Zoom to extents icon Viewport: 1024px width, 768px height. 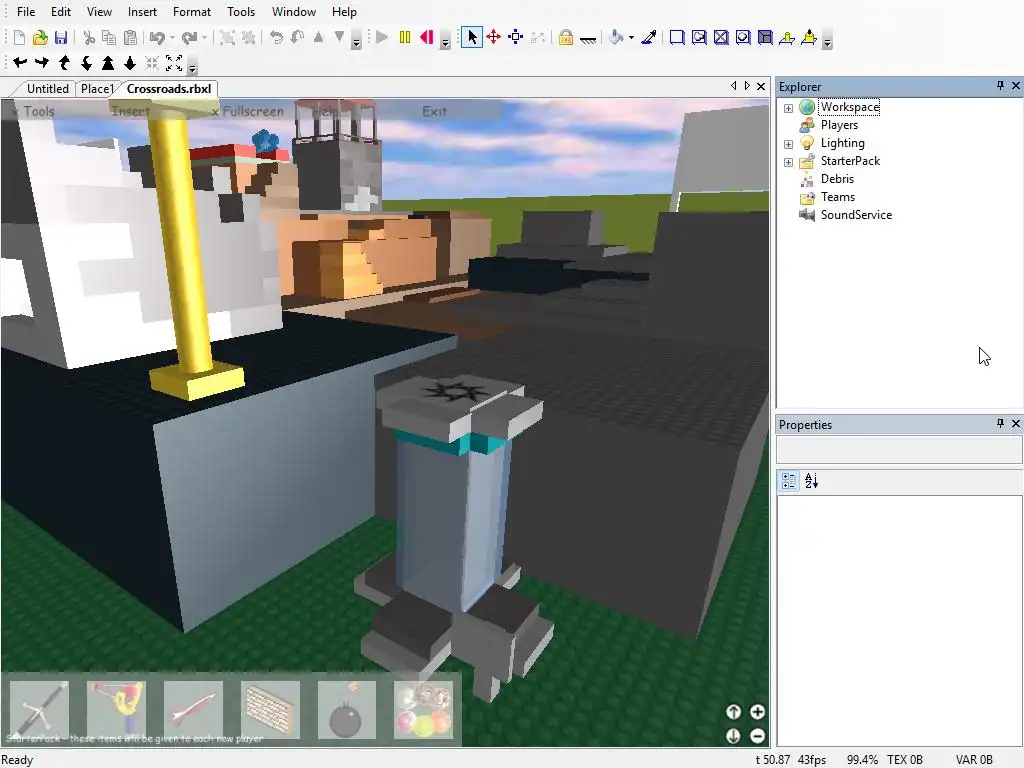(x=174, y=63)
